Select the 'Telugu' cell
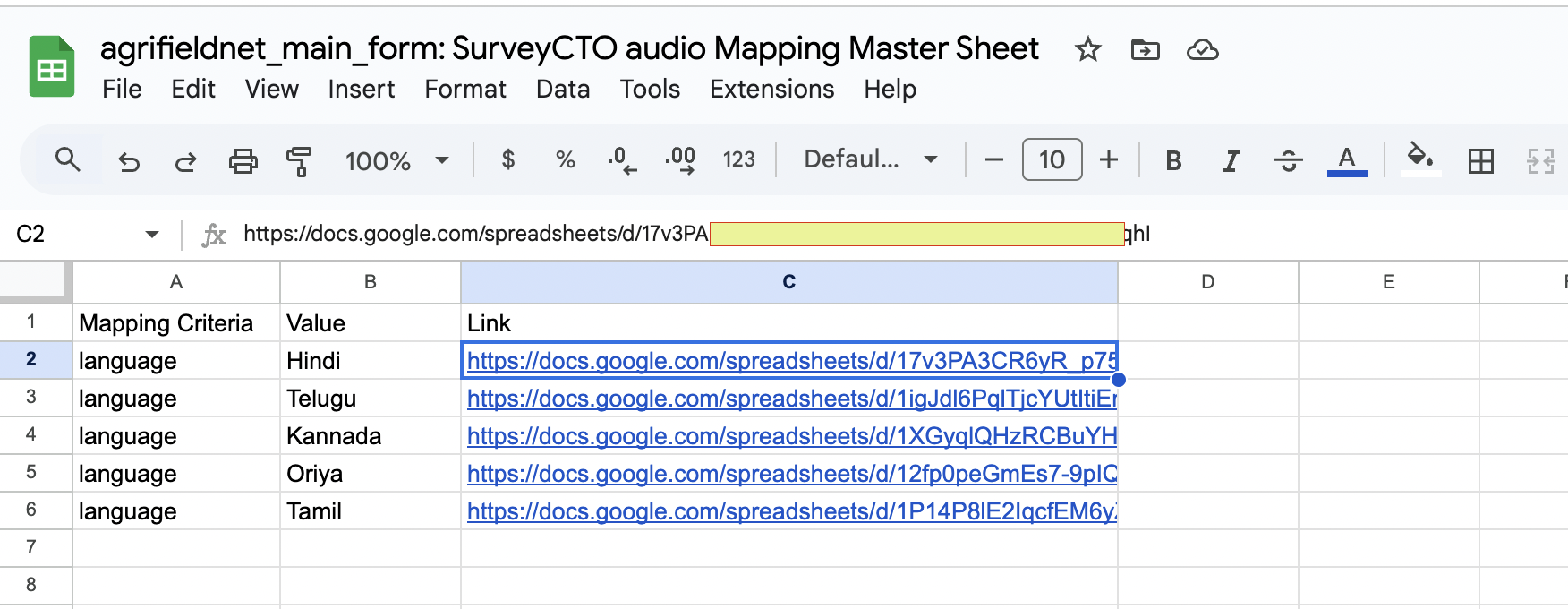The width and height of the screenshot is (1568, 609). [371, 398]
